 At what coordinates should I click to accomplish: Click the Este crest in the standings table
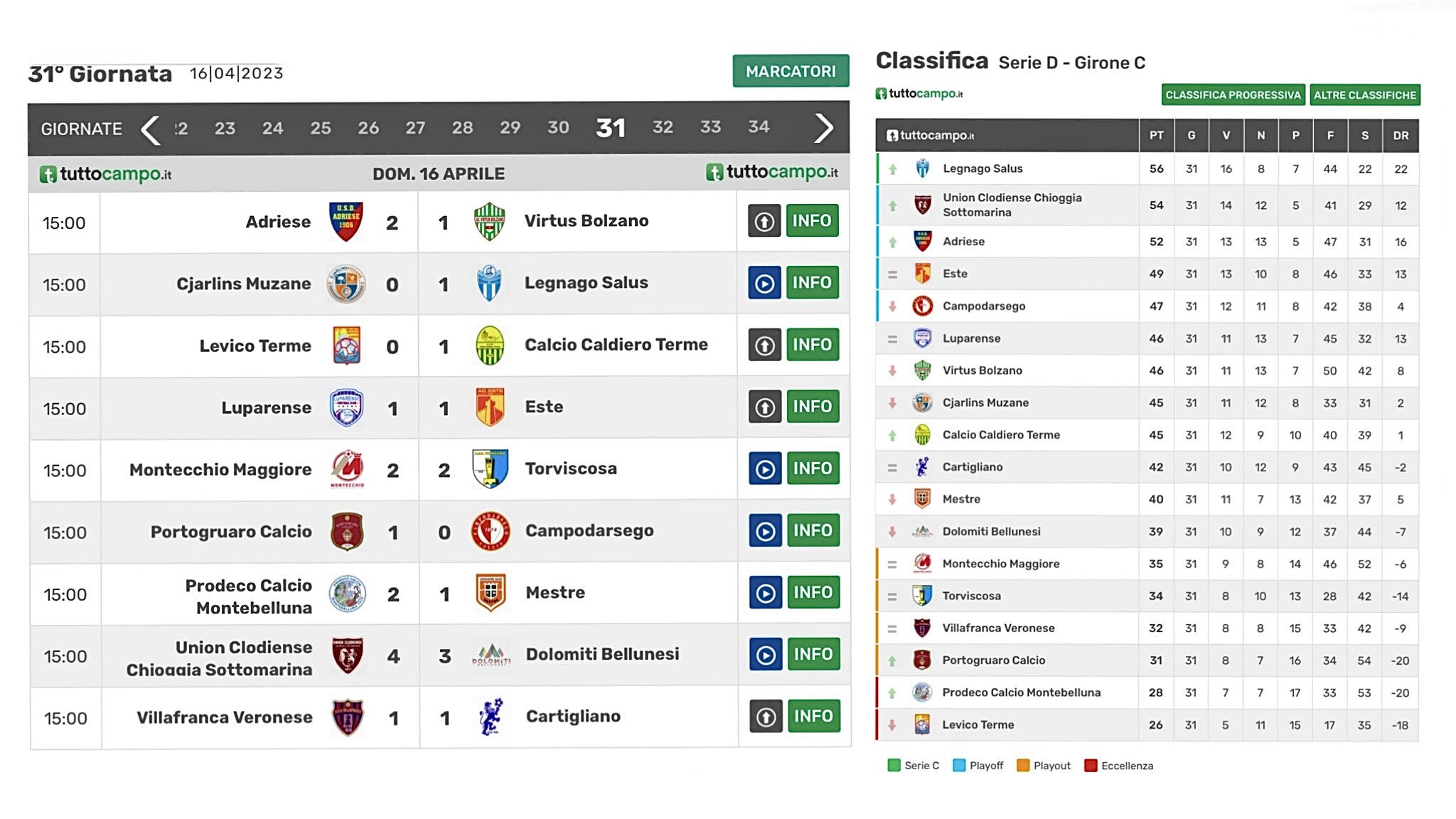pos(922,274)
